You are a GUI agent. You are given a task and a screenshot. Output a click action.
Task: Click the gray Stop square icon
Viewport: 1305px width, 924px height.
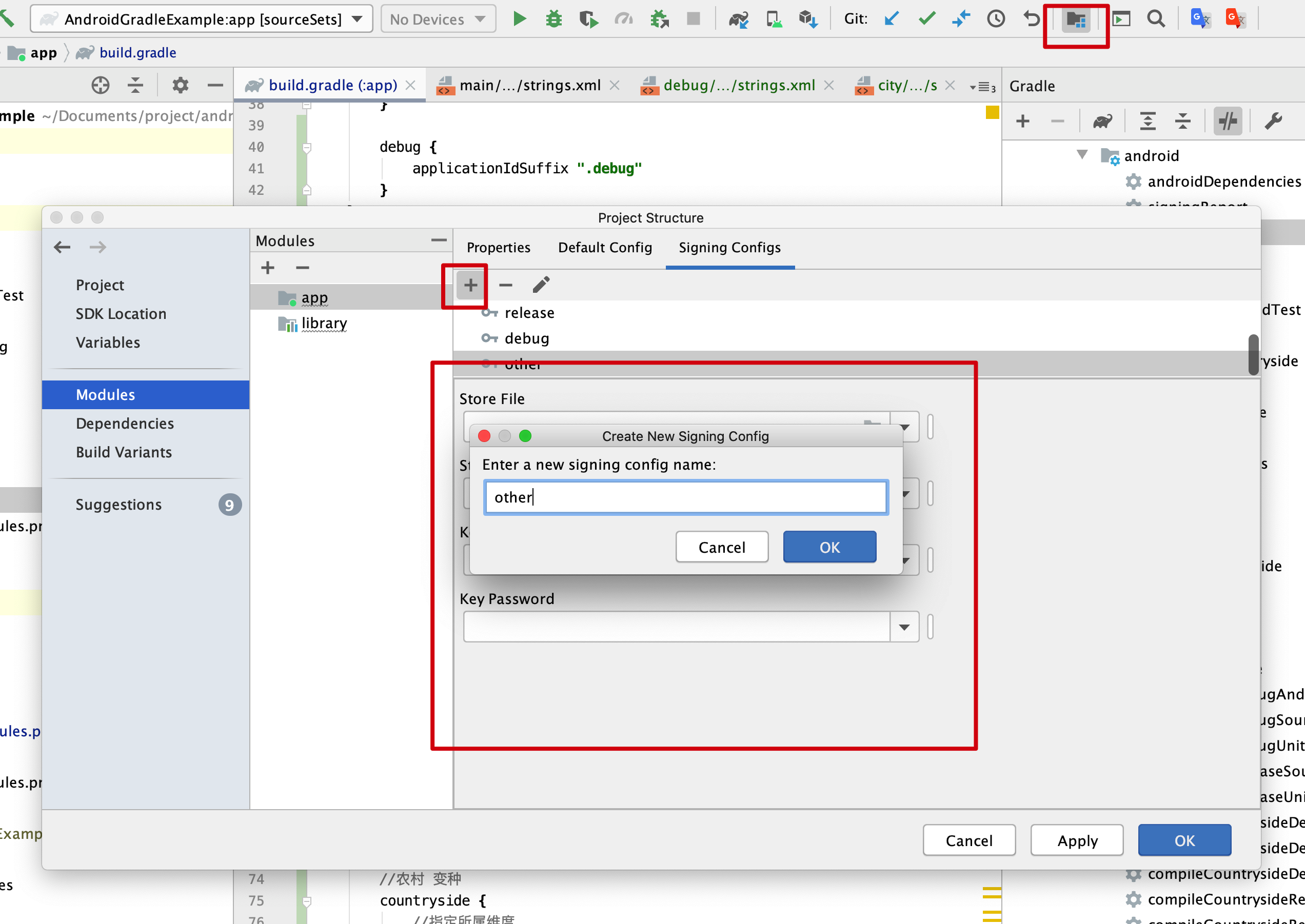click(x=693, y=19)
